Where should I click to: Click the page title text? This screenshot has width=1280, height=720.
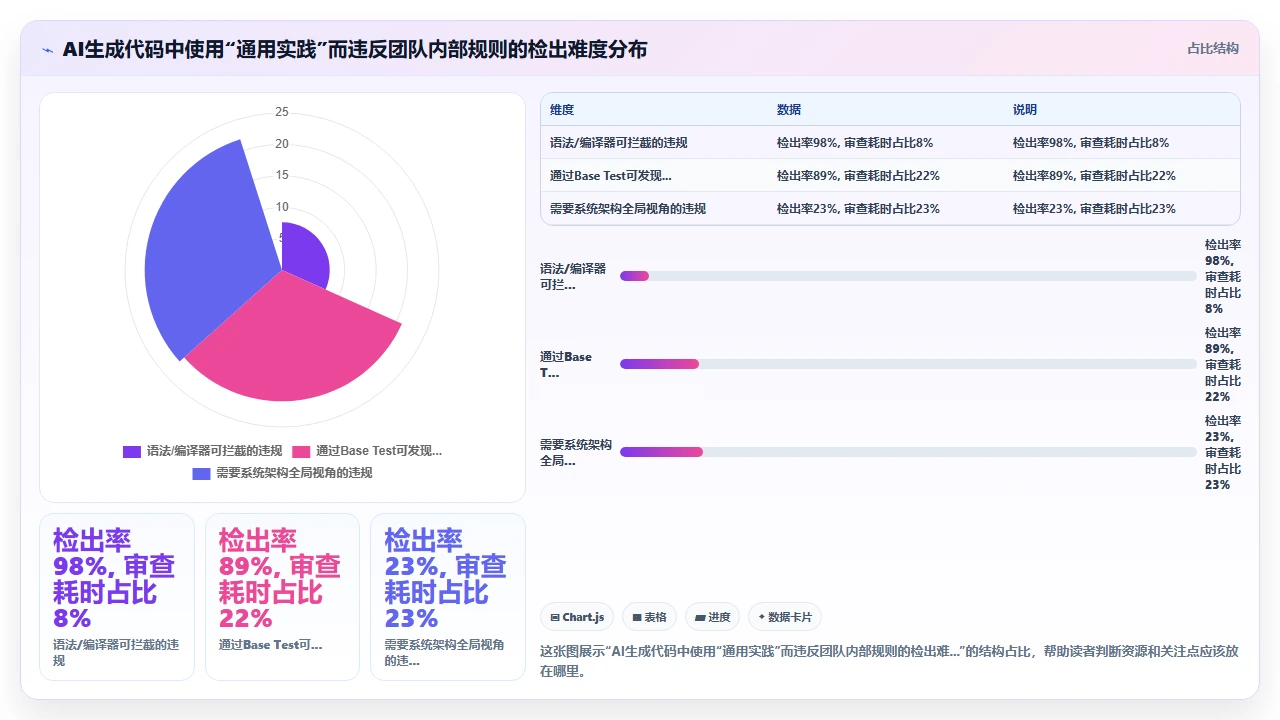[x=355, y=49]
